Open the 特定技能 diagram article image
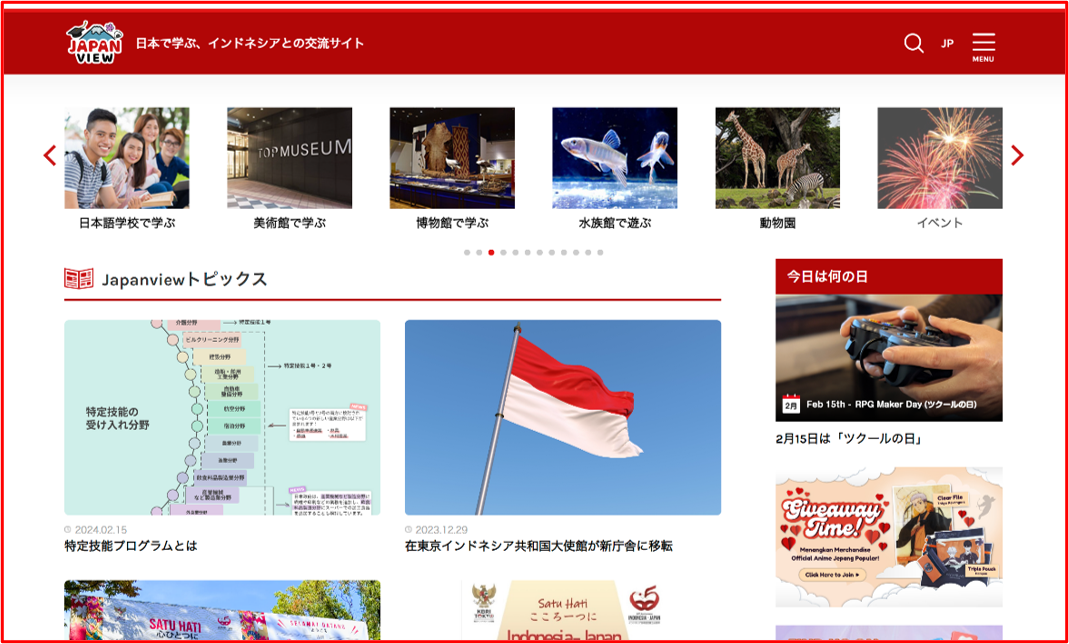Screen dimensions: 1069x644 [222, 417]
